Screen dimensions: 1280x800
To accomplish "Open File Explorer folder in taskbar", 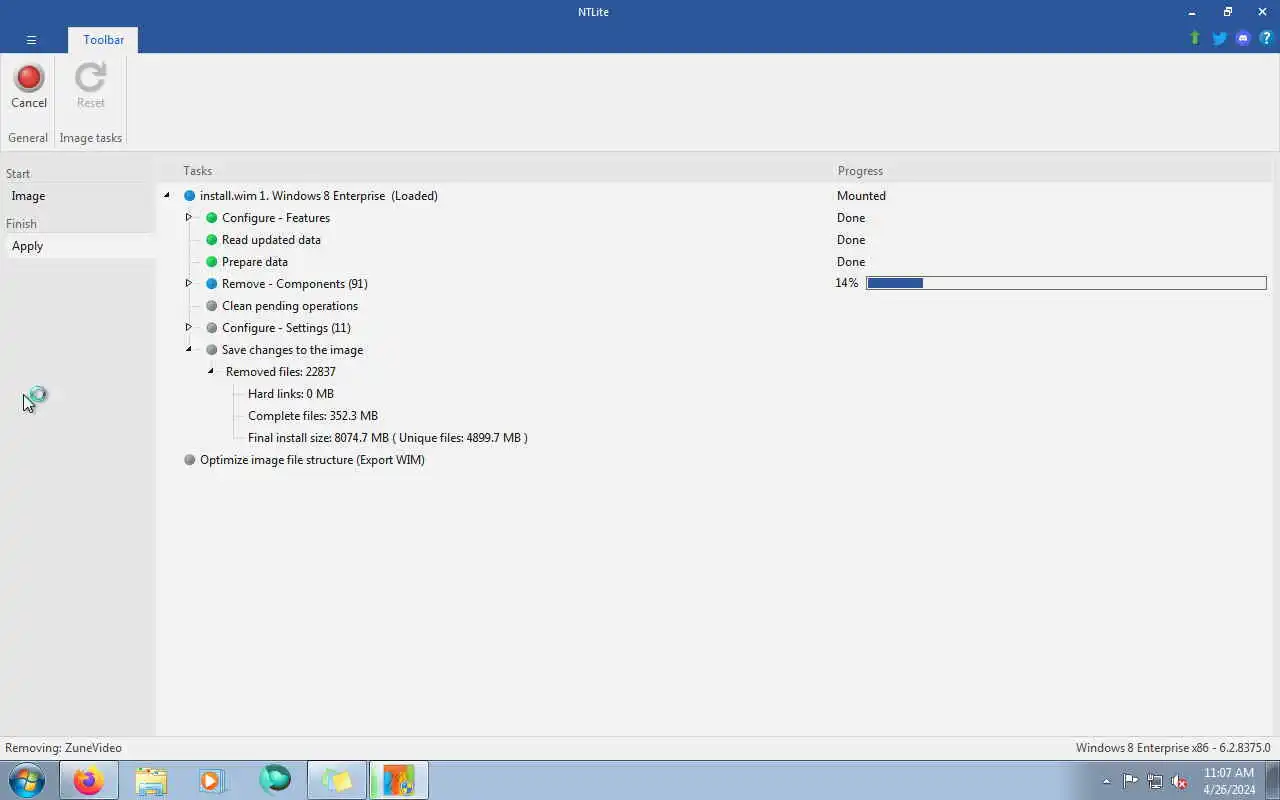I will (151, 780).
